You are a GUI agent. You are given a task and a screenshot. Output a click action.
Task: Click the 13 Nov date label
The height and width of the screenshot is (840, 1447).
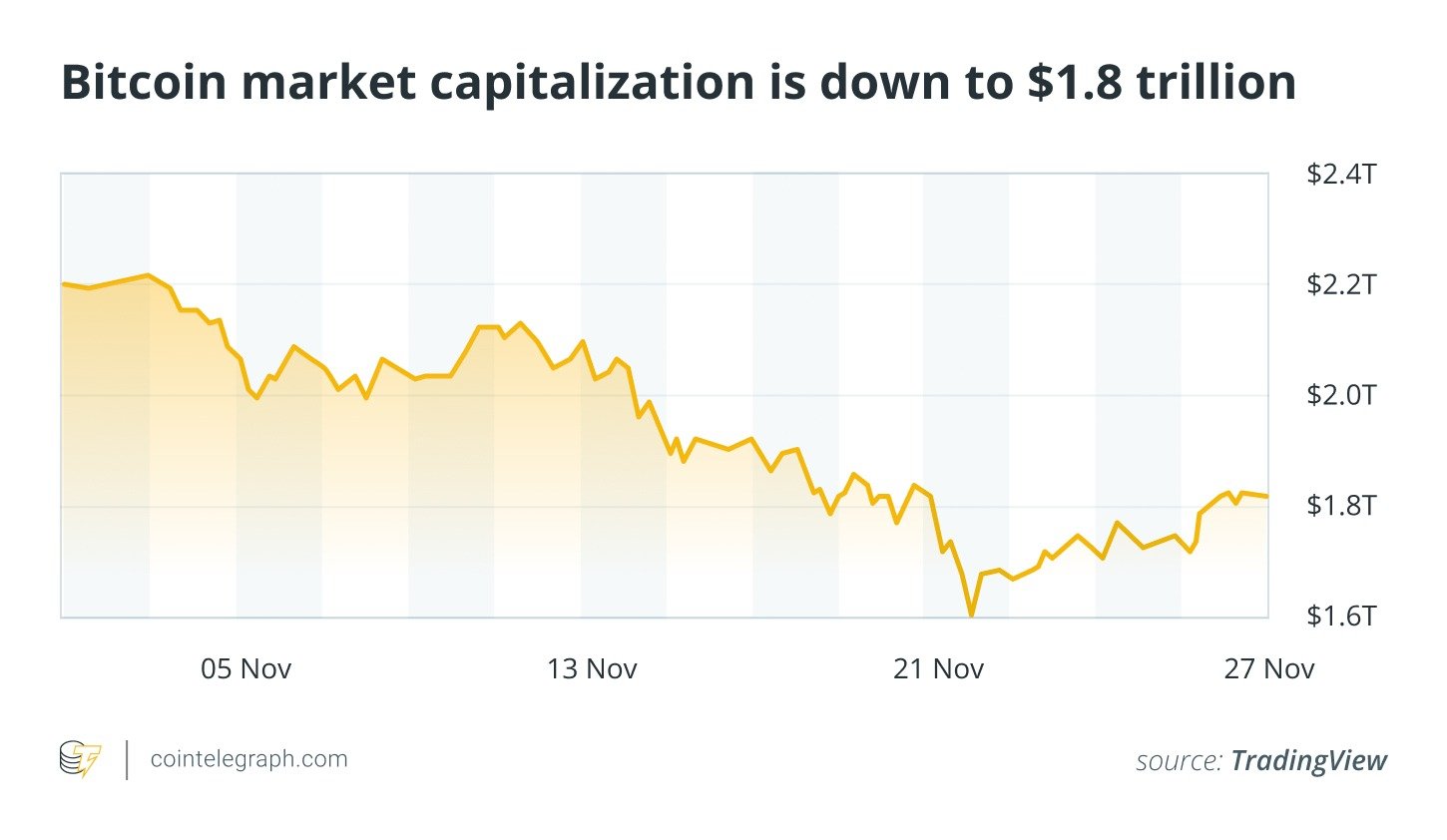pos(592,668)
